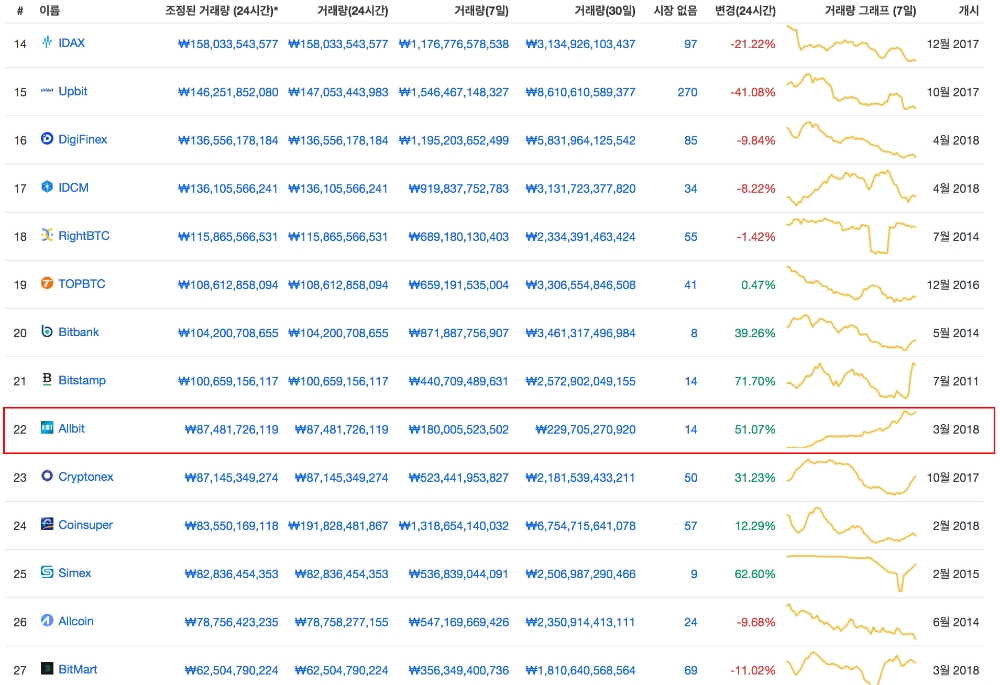Sort by 거래량(30일) column header

click(605, 10)
